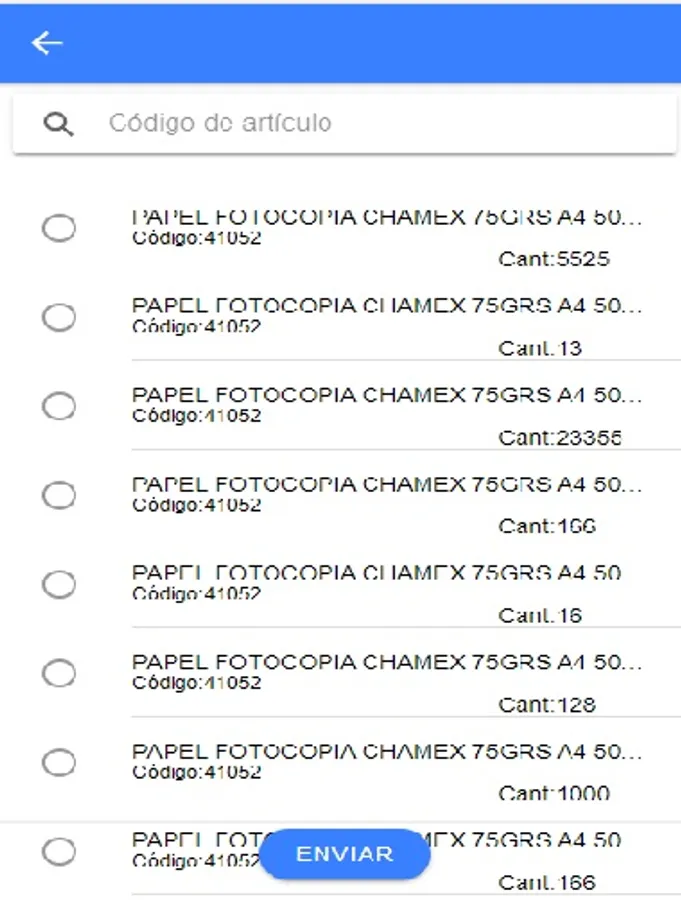Select radio button for the Cant:128 row
The image size is (681, 900).
point(59,674)
